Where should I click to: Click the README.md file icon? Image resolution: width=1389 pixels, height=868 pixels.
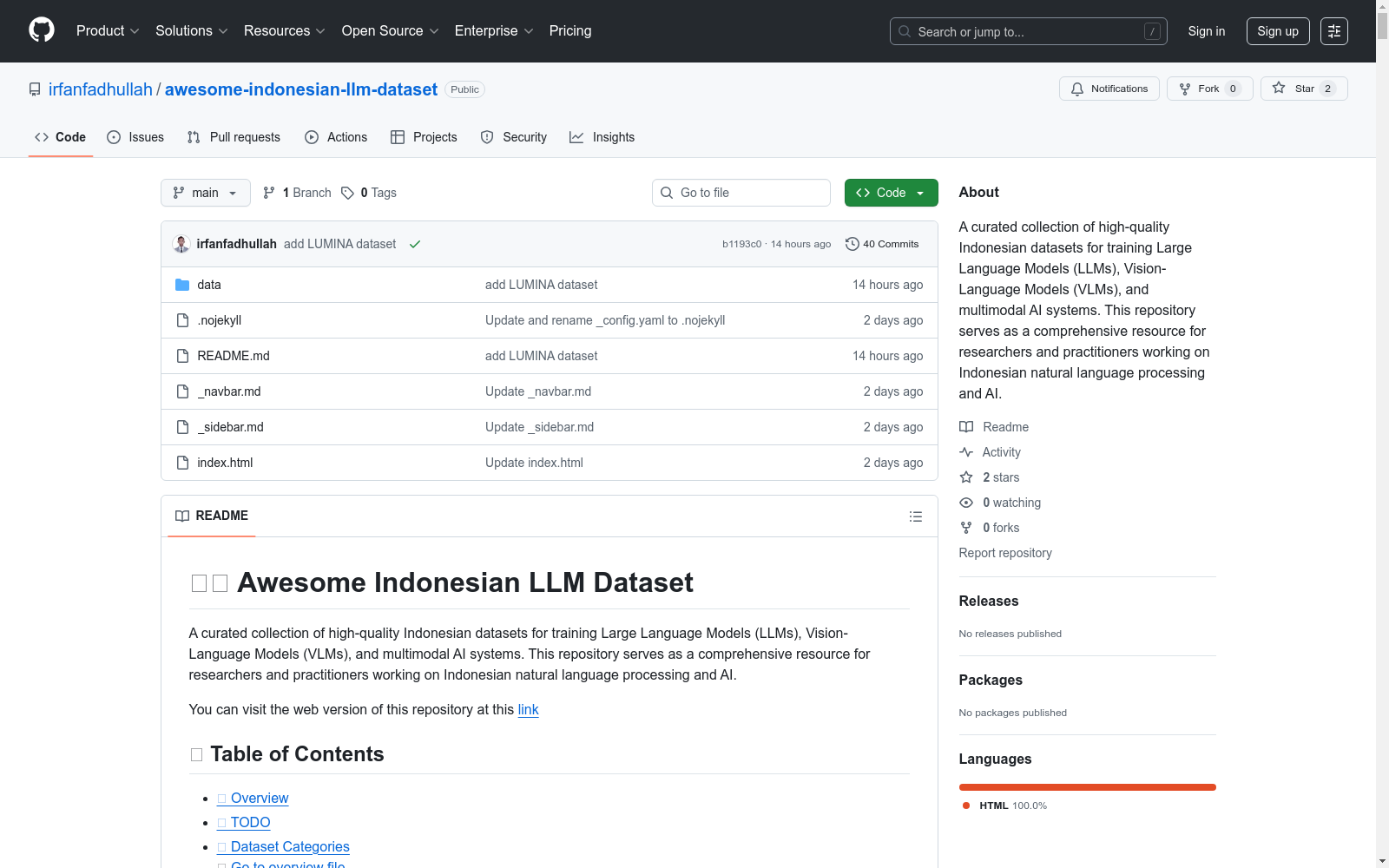pos(182,356)
